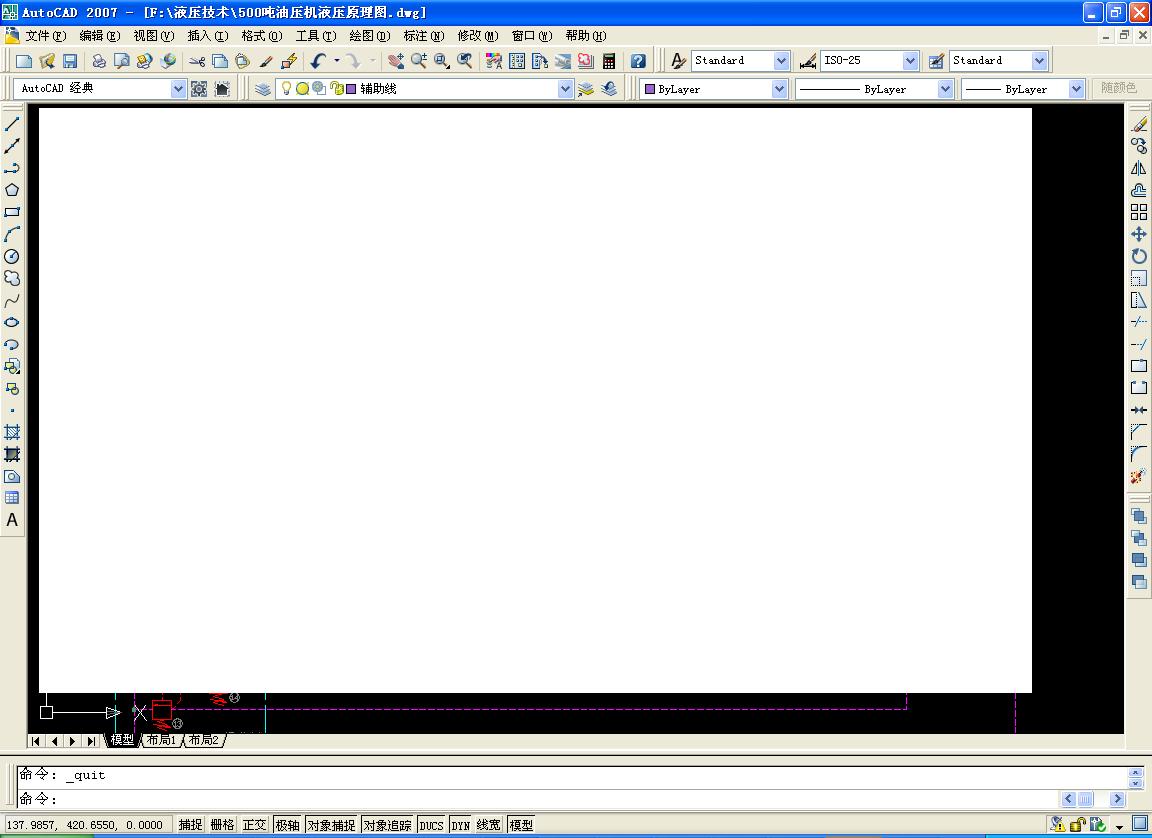The height and width of the screenshot is (838, 1152).
Task: Select the Mirror tool
Action: click(x=1139, y=168)
